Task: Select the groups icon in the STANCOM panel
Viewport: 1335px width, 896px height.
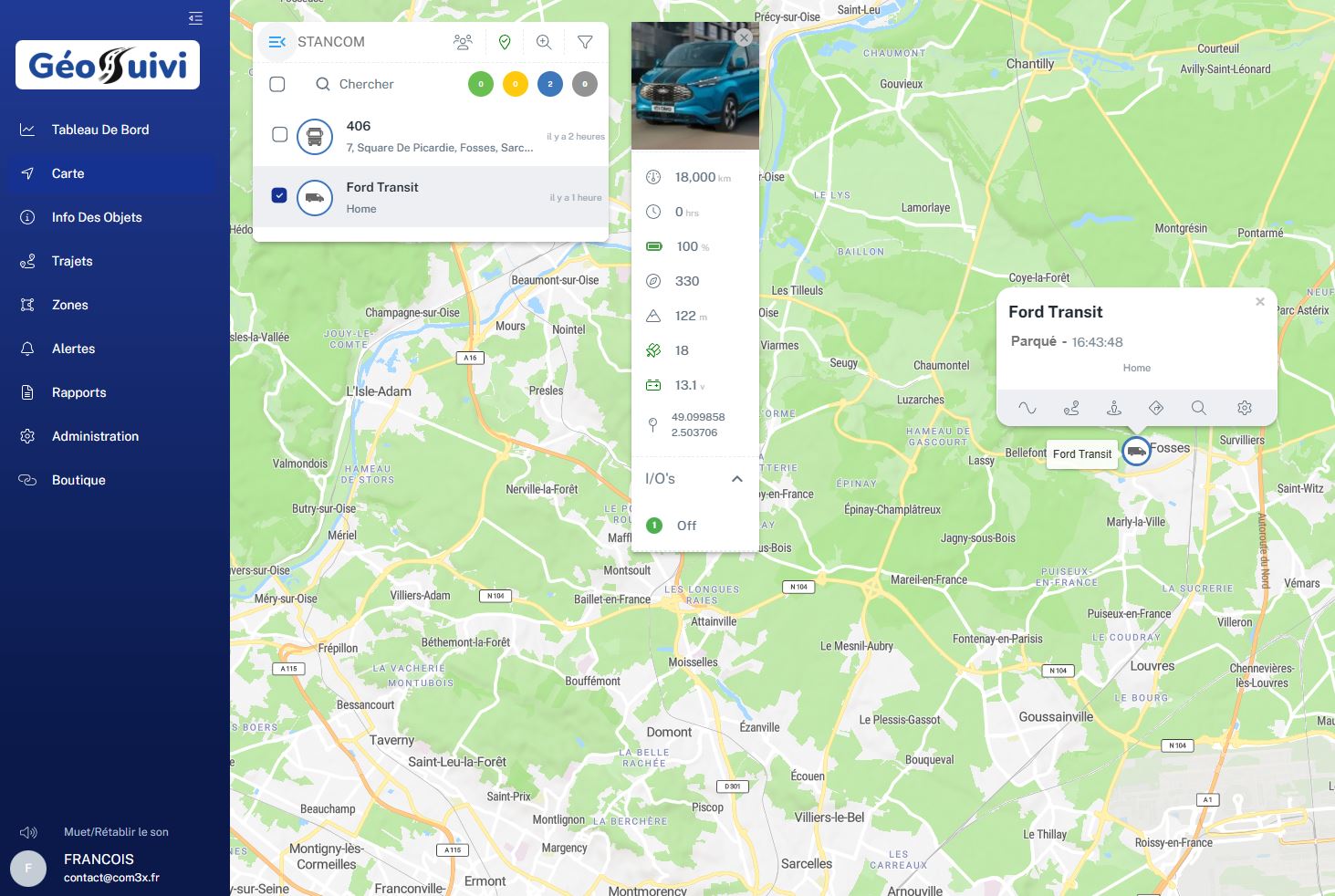Action: coord(463,41)
